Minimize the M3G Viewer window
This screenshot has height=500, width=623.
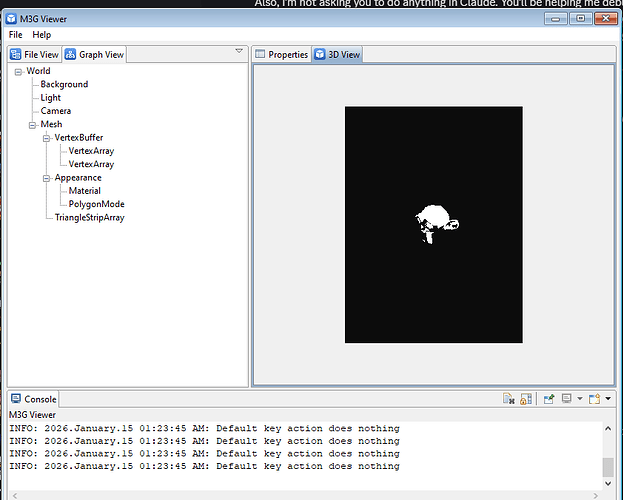click(555, 19)
